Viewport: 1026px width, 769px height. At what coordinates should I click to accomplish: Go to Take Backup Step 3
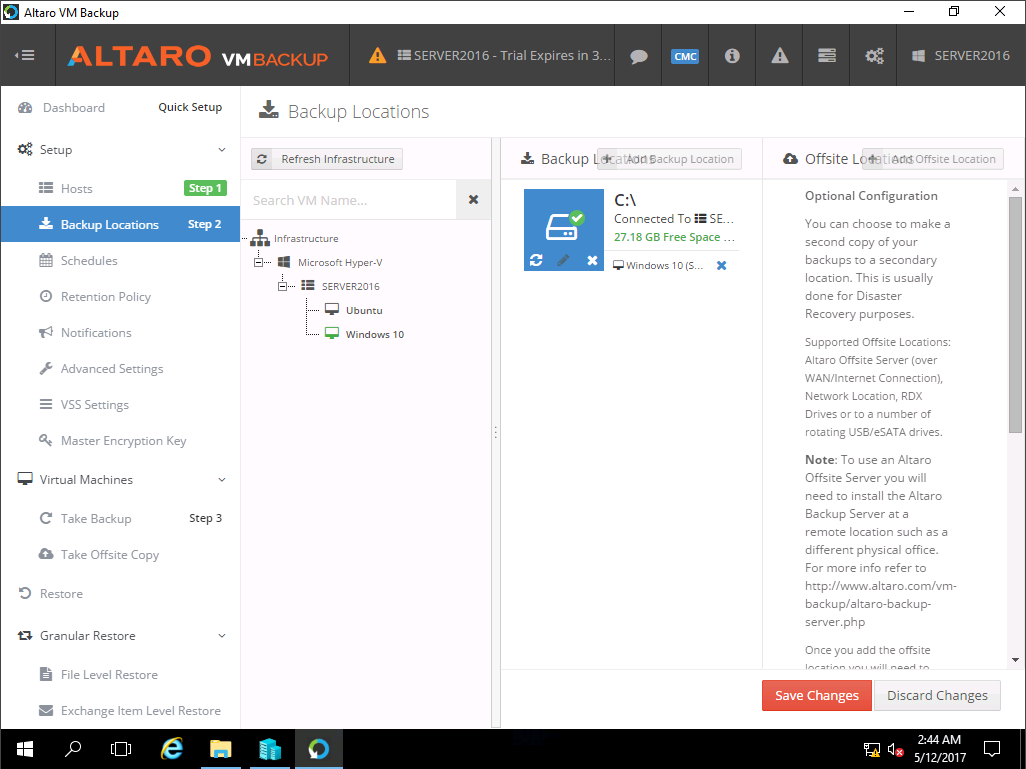pos(120,518)
